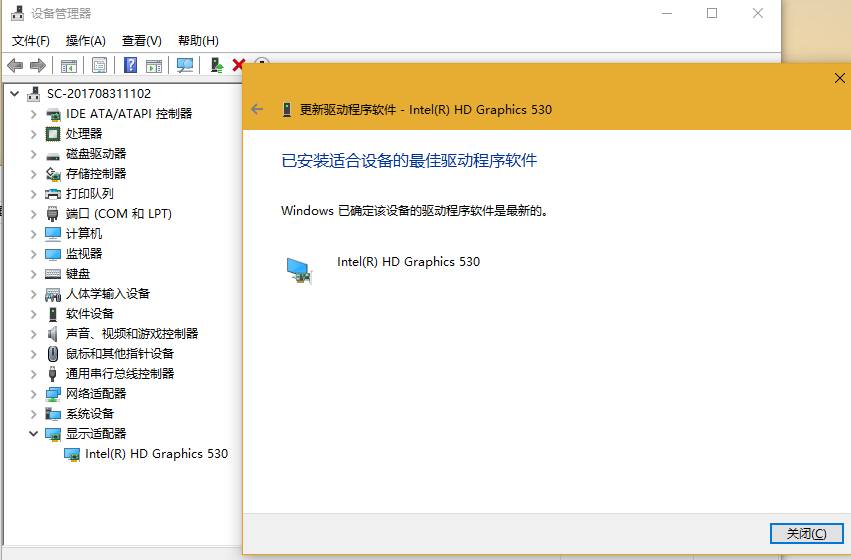851x560 pixels.
Task: Expand the 计算机 node
Action: [x=34, y=234]
